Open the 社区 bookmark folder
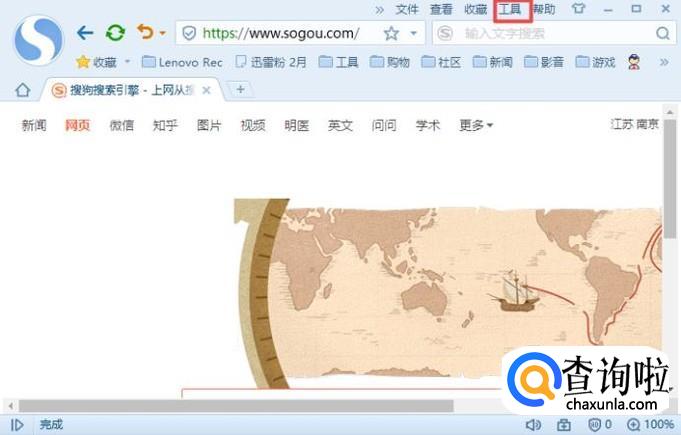681x435 pixels. coord(441,62)
